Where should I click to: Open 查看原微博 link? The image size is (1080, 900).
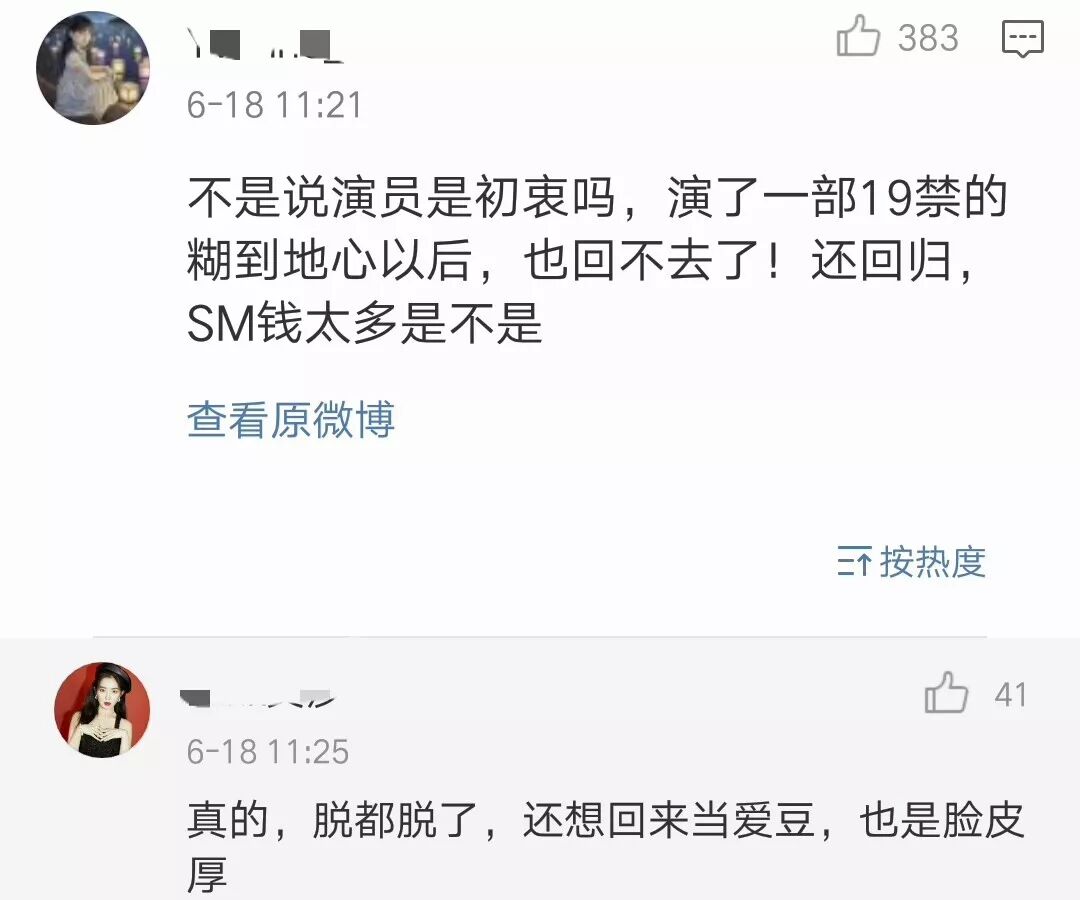[x=291, y=419]
